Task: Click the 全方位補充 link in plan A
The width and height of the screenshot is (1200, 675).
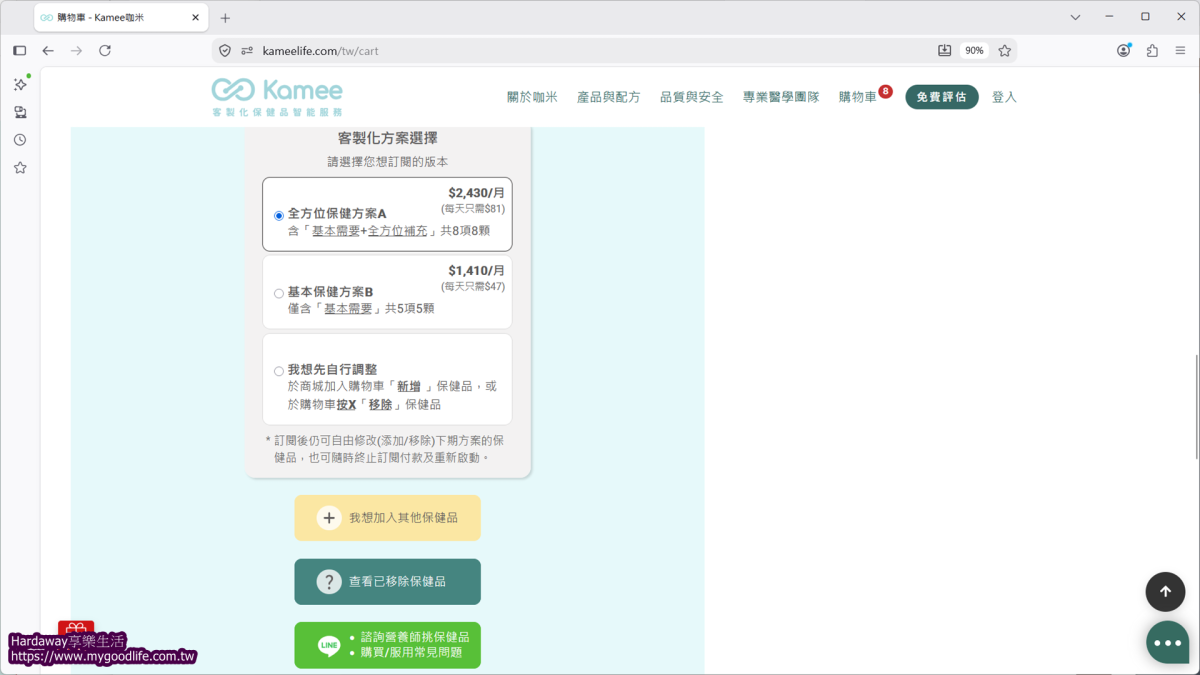Action: click(x=398, y=231)
